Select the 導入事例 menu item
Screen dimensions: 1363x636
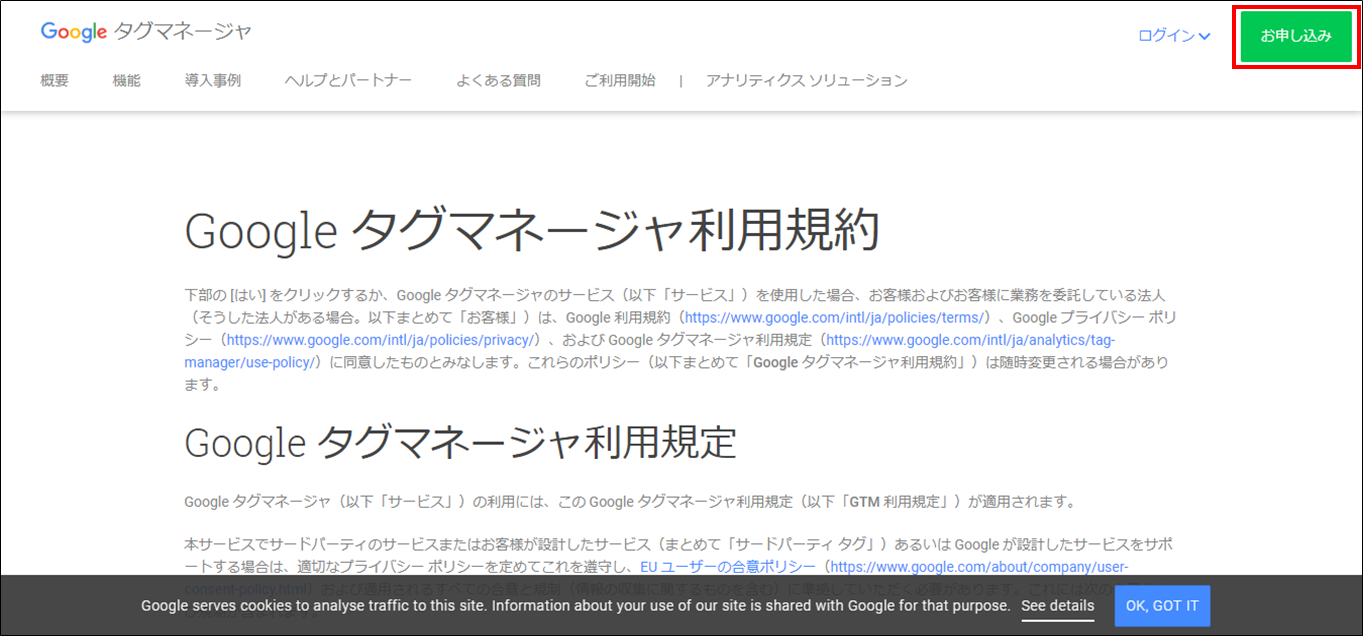212,80
